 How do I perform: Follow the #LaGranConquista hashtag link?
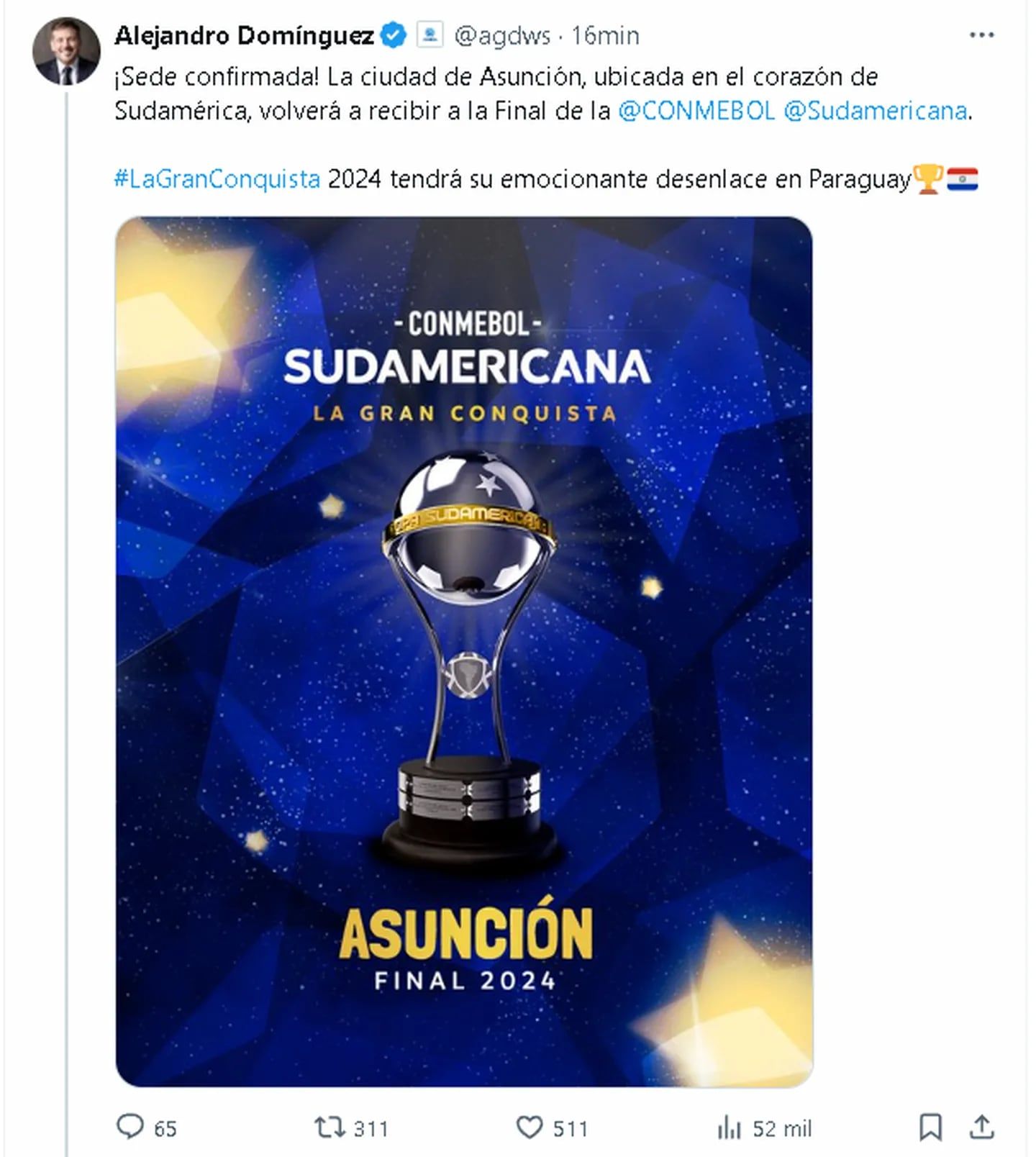click(217, 178)
